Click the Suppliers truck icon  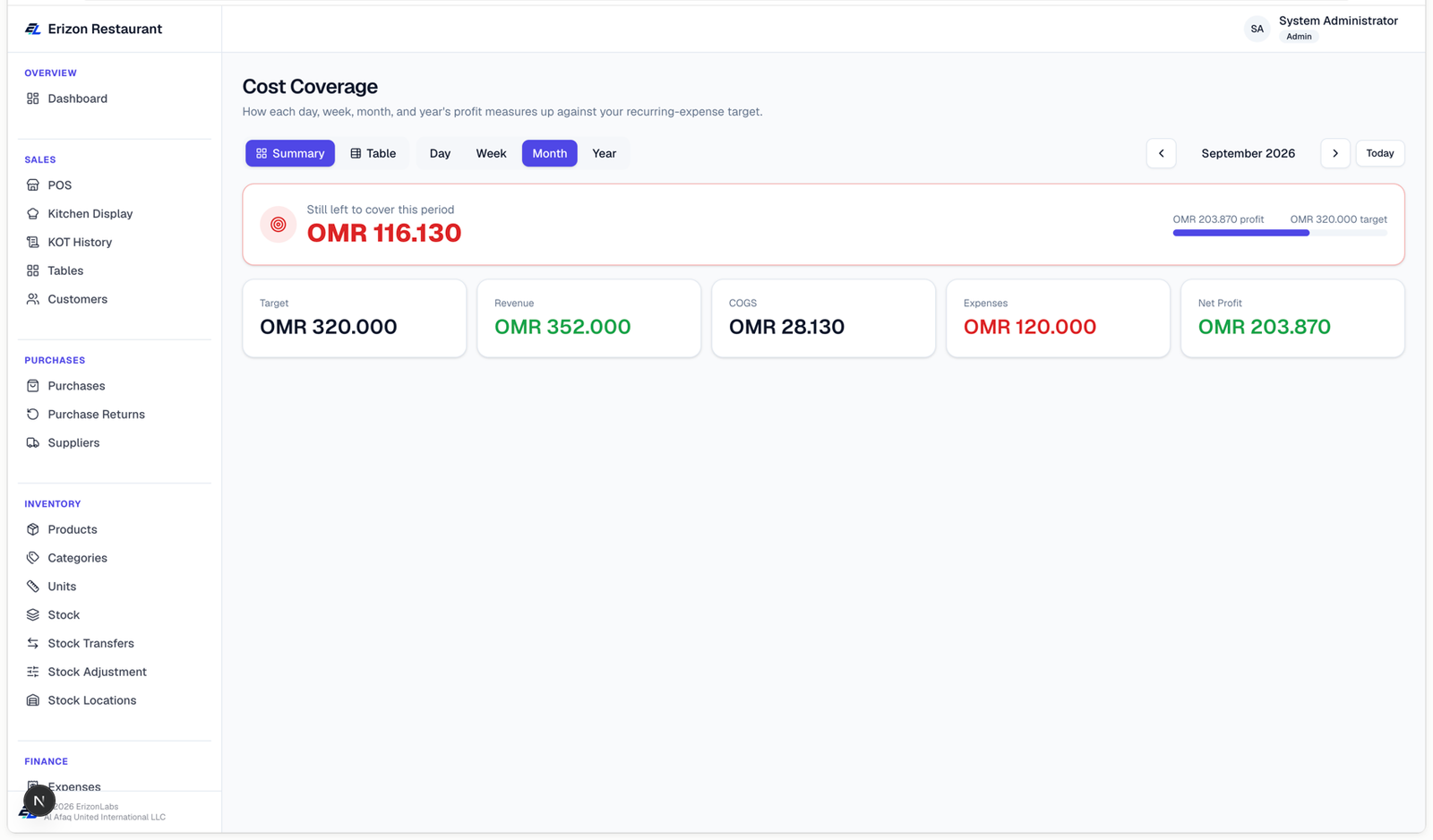[33, 443]
